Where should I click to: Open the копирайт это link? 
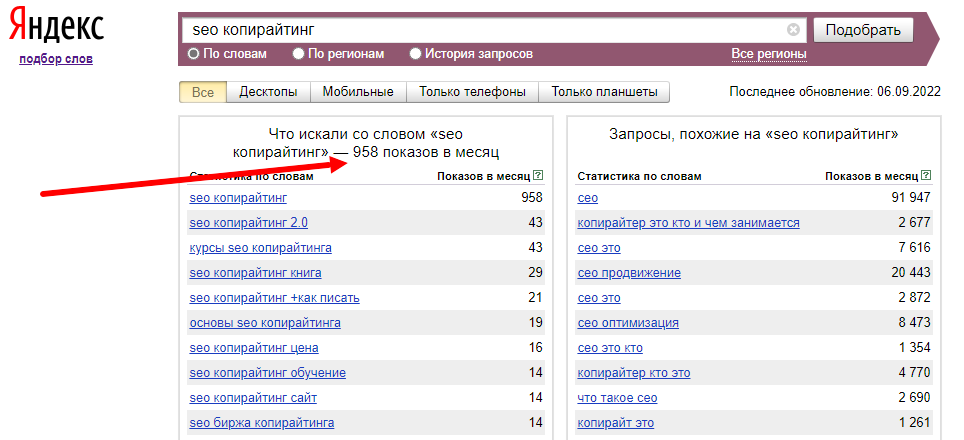(615, 423)
